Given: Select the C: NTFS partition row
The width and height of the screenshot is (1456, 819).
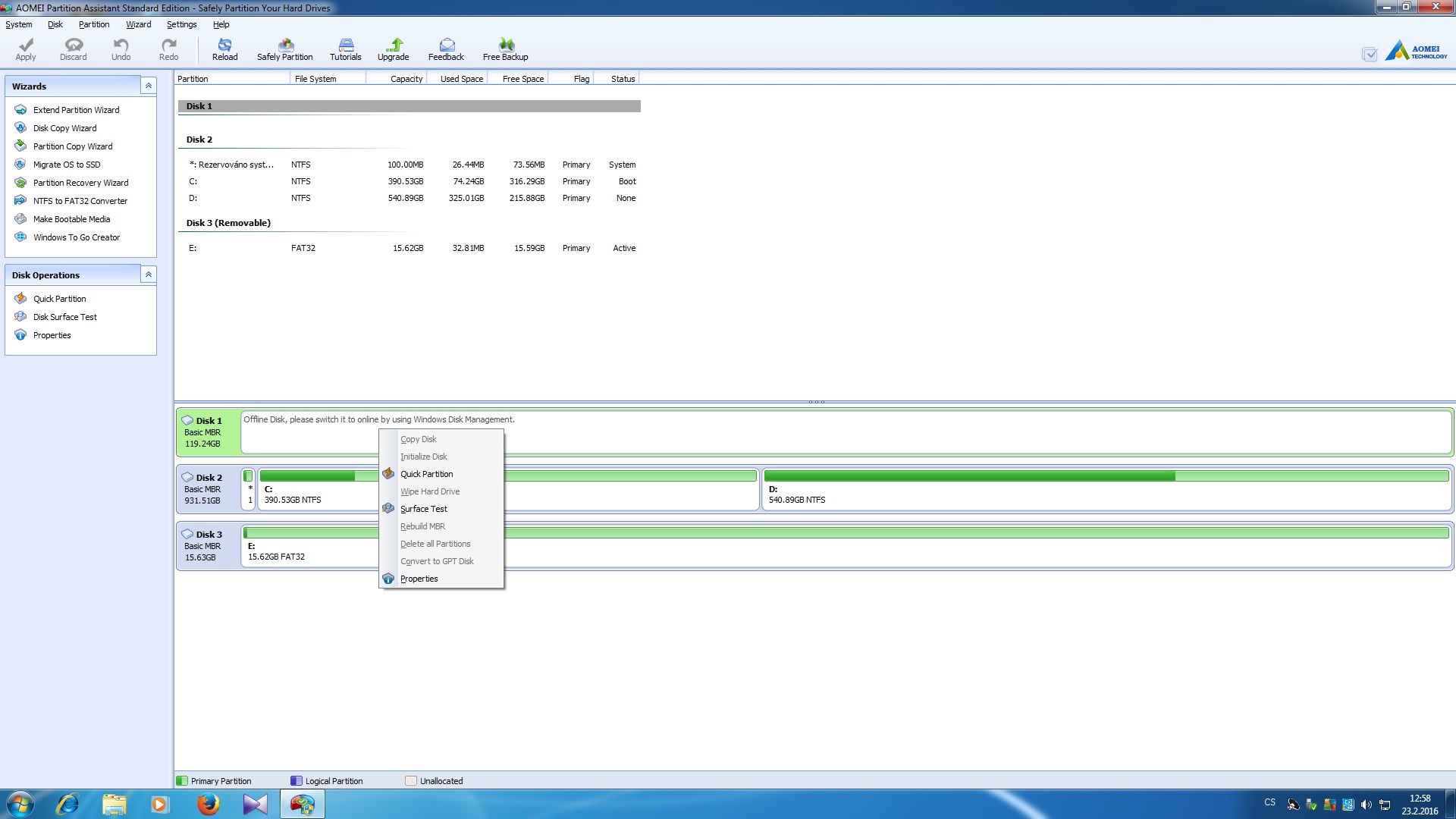Looking at the screenshot, I should (x=410, y=181).
